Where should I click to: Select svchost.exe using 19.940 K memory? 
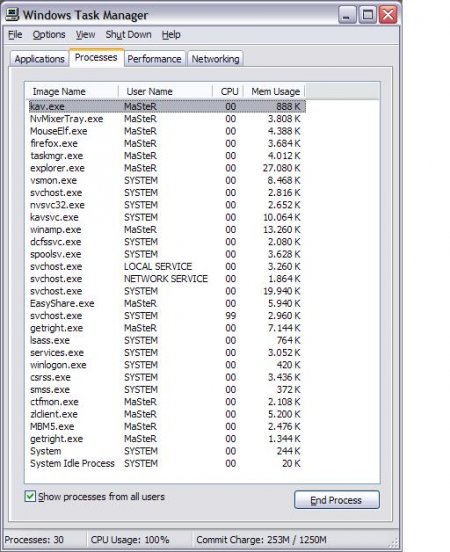[167, 291]
